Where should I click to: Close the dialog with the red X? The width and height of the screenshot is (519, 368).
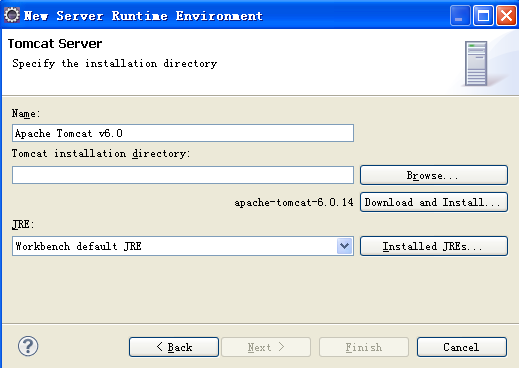click(x=506, y=15)
